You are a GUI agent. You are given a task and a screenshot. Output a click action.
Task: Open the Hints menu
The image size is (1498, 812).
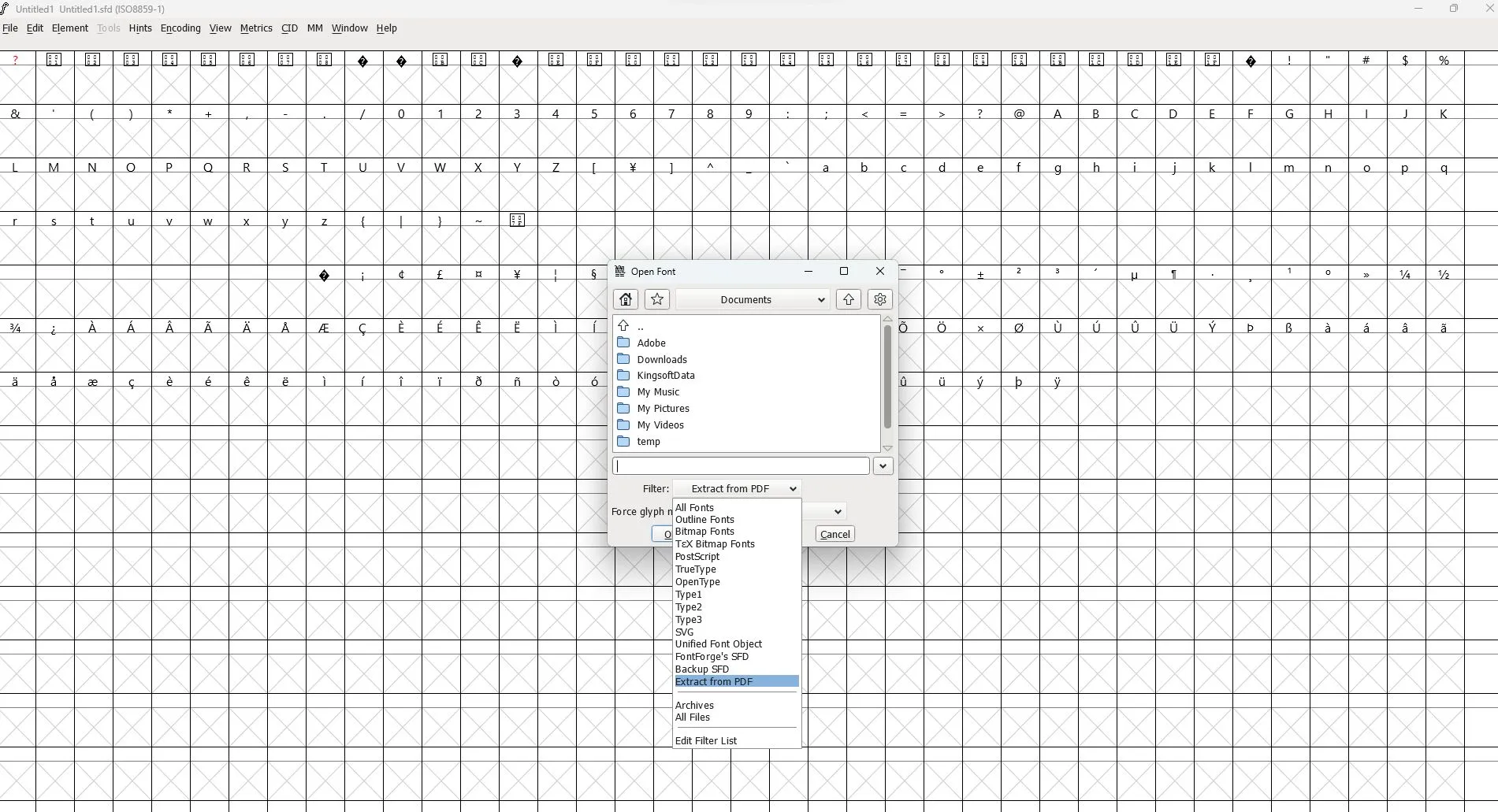click(x=140, y=28)
